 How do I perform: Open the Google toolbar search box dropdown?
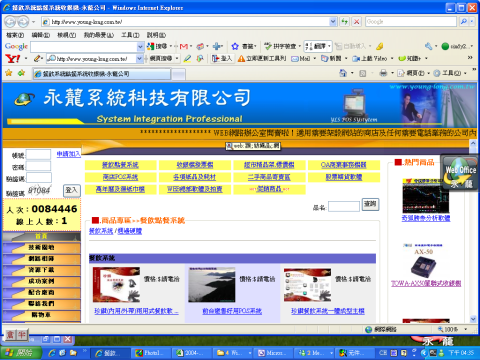pos(140,47)
